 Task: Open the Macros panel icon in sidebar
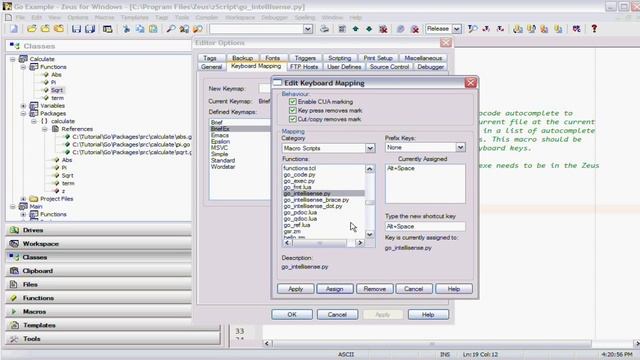pyautogui.click(x=14, y=311)
